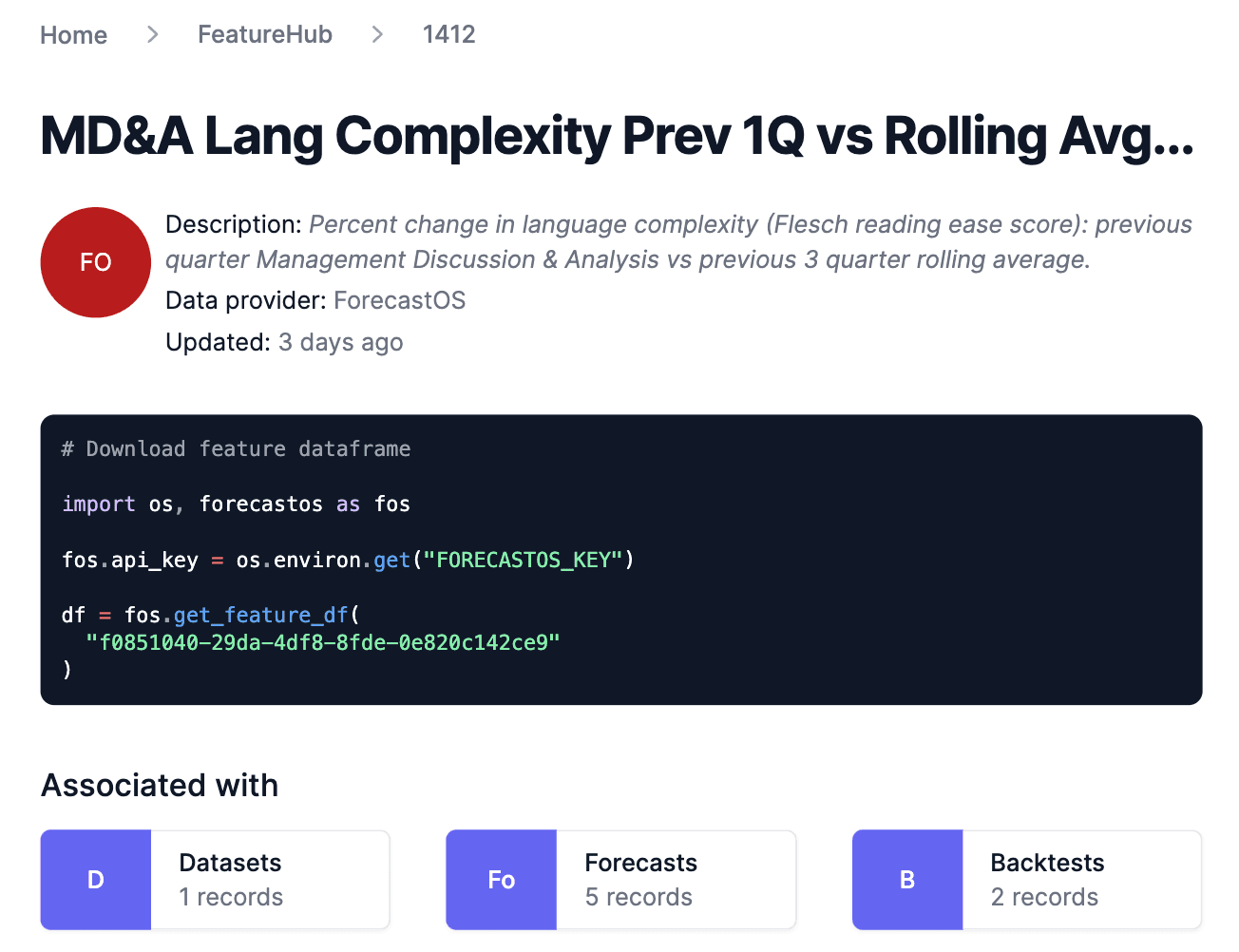1239x952 pixels.
Task: Click the feature description text
Action: [x=678, y=242]
